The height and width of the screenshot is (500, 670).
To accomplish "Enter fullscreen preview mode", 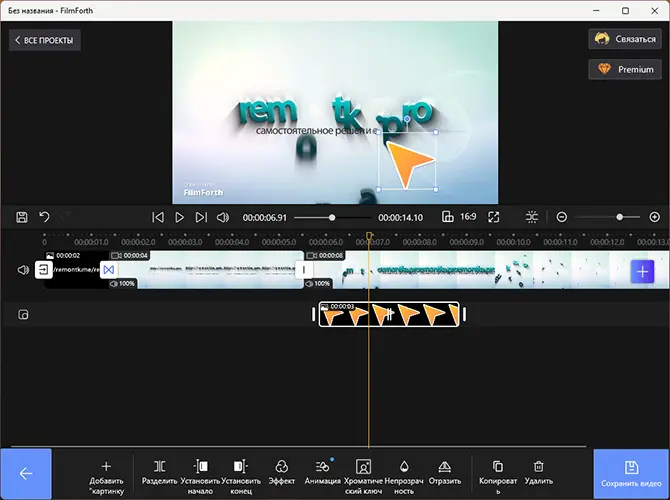I will click(x=494, y=217).
